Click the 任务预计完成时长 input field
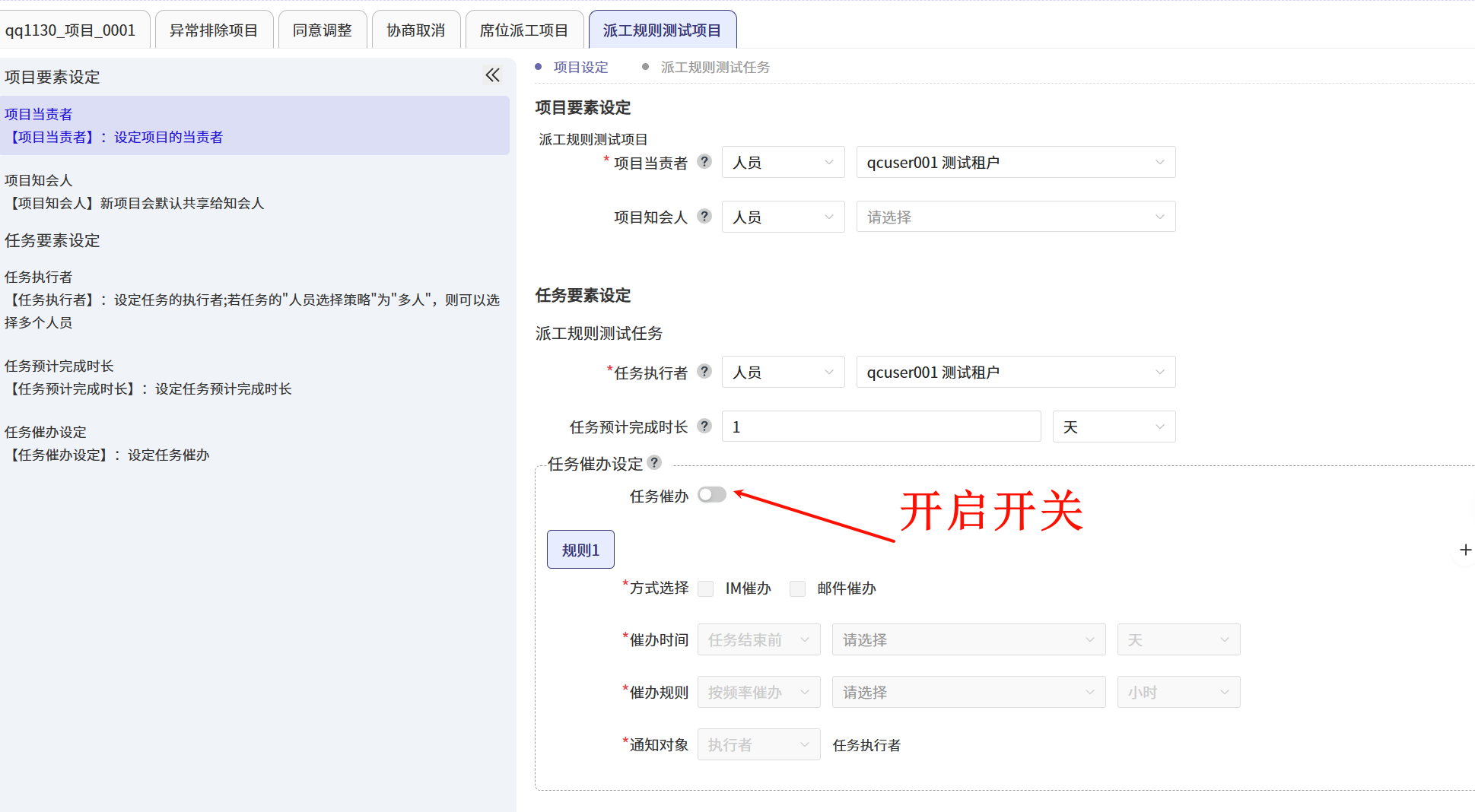 [x=880, y=427]
